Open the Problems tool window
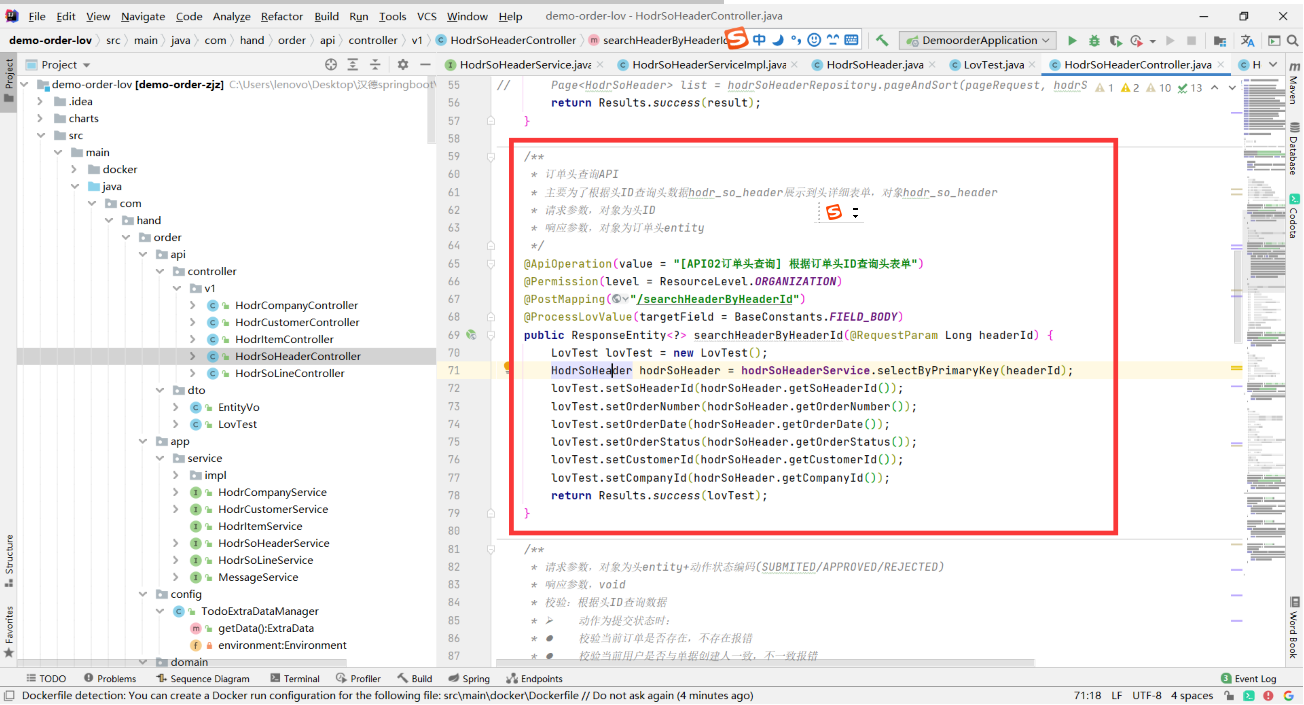Screen dimensions: 1304x705 pyautogui.click(x=110, y=678)
